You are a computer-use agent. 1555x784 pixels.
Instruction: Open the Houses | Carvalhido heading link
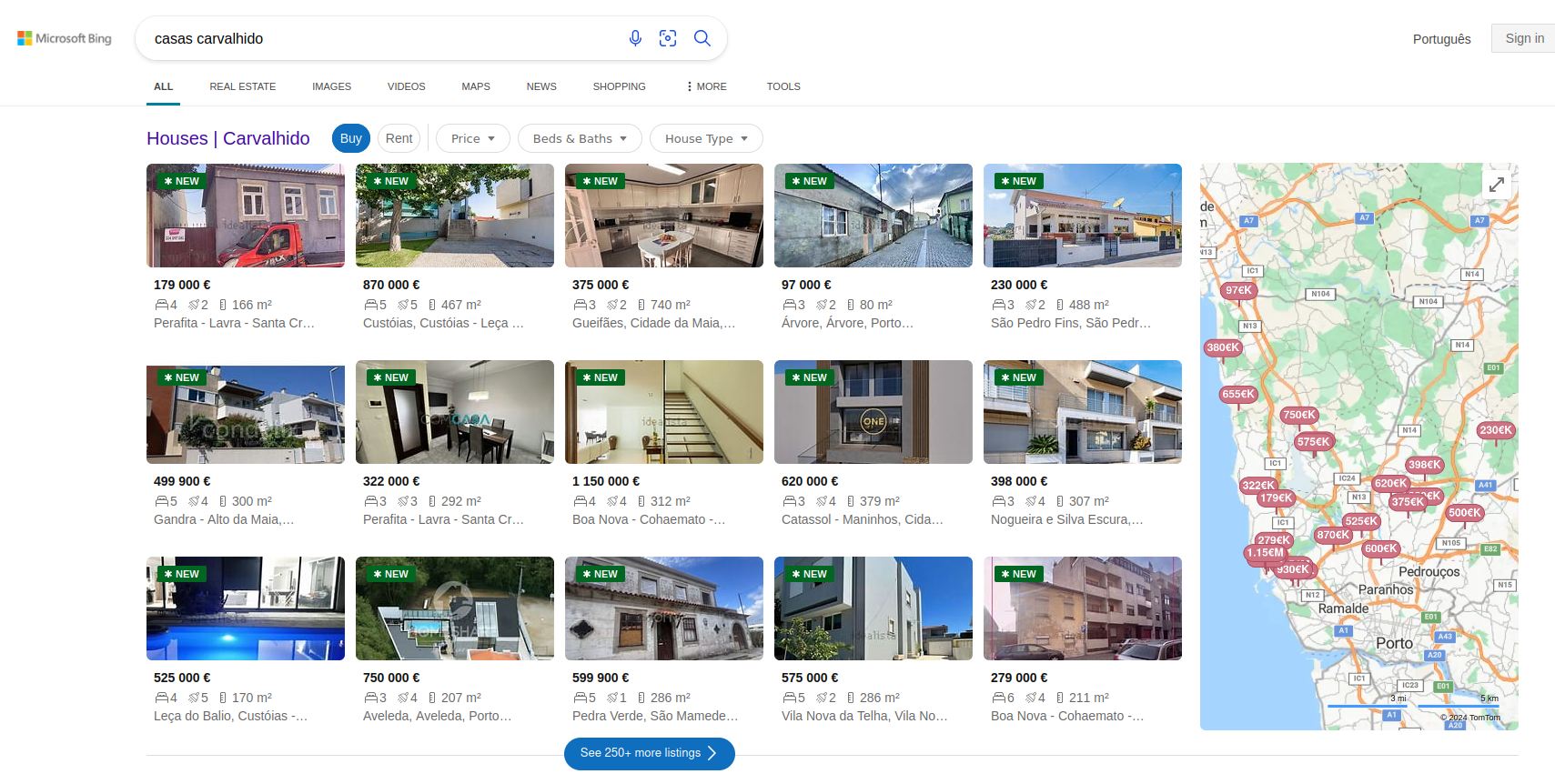coord(228,138)
